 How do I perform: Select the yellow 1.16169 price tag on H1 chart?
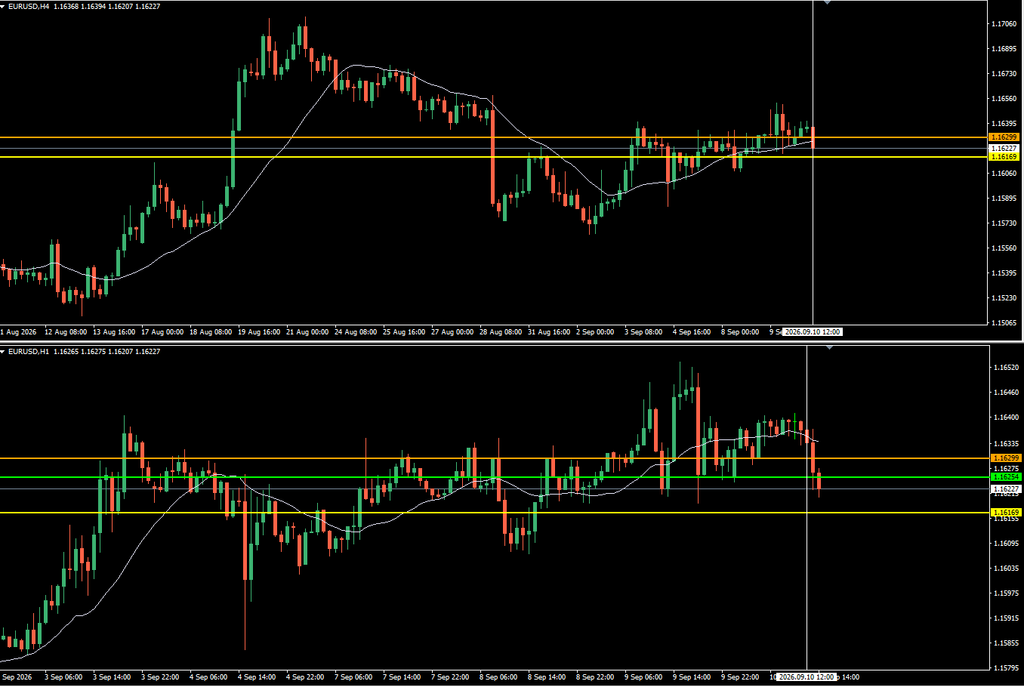[x=1006, y=513]
